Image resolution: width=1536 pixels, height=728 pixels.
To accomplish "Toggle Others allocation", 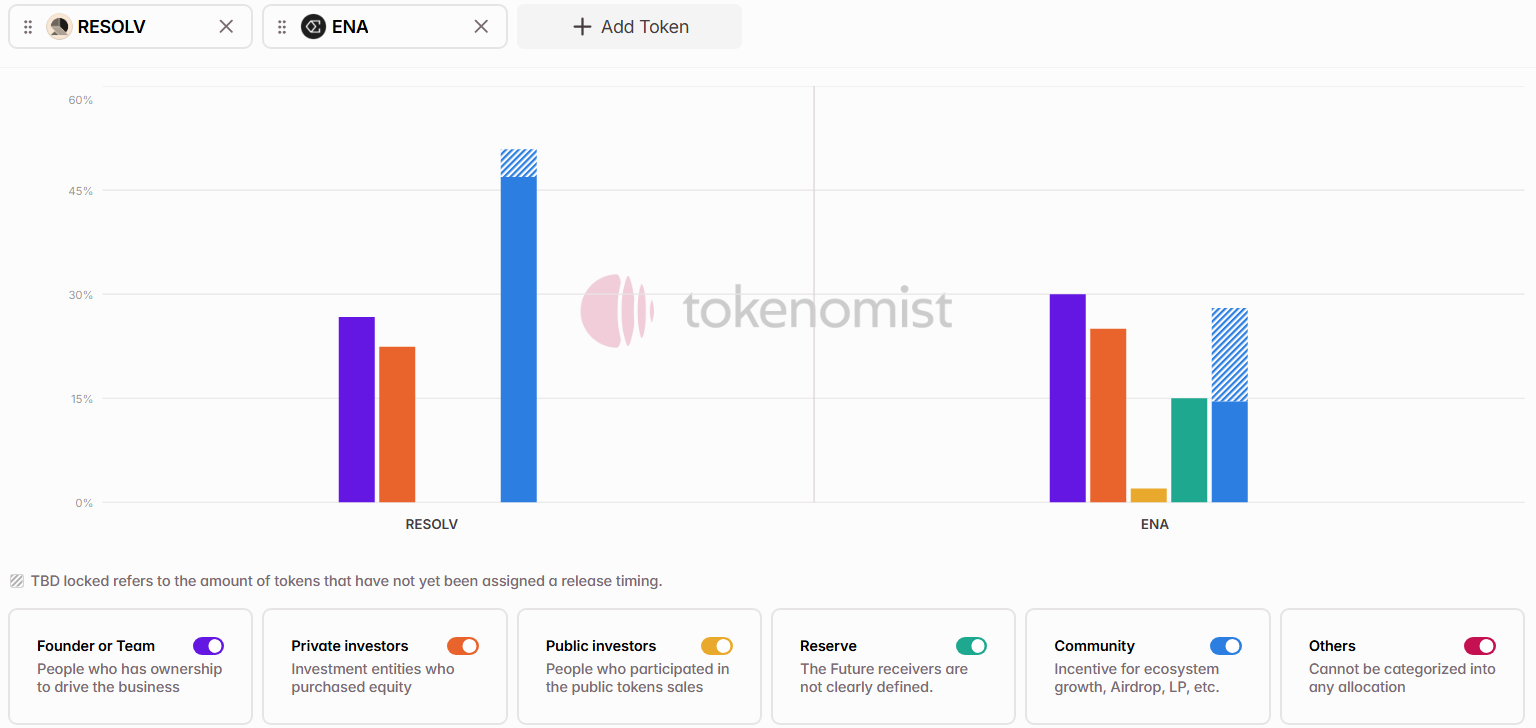I will tap(1480, 646).
